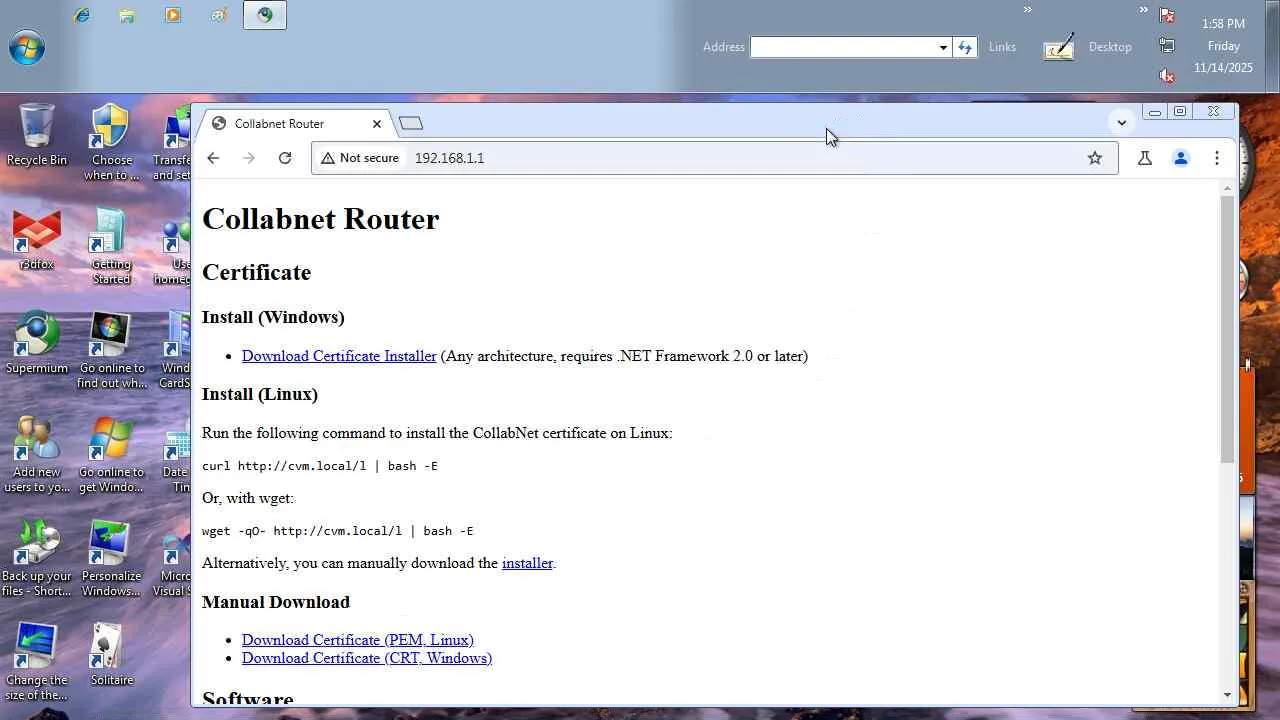Image resolution: width=1280 pixels, height=720 pixels.
Task: Click the 'Run the following command' paragraph
Action: (437, 433)
